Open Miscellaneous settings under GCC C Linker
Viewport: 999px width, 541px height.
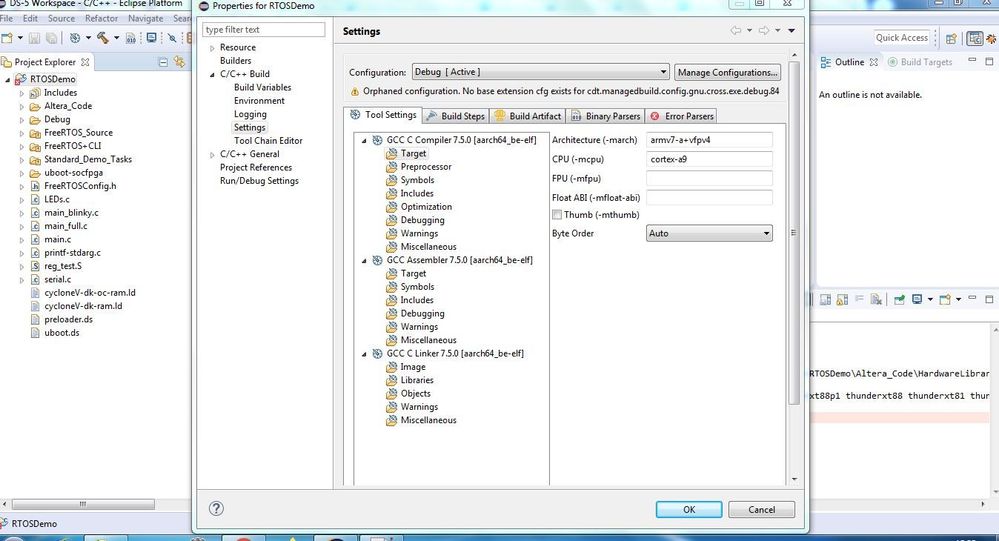[x=421, y=421]
